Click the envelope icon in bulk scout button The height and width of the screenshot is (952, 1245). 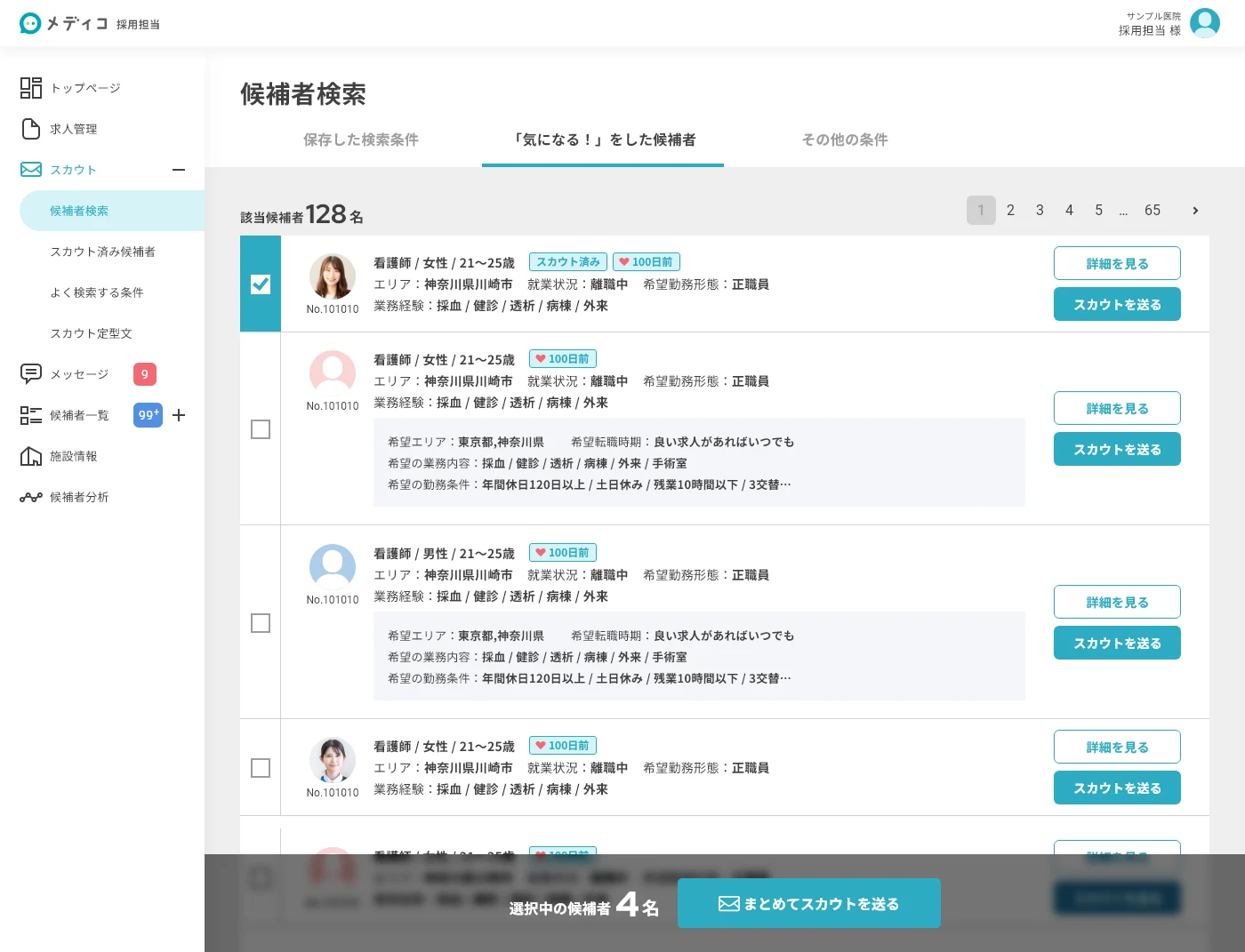[729, 904]
